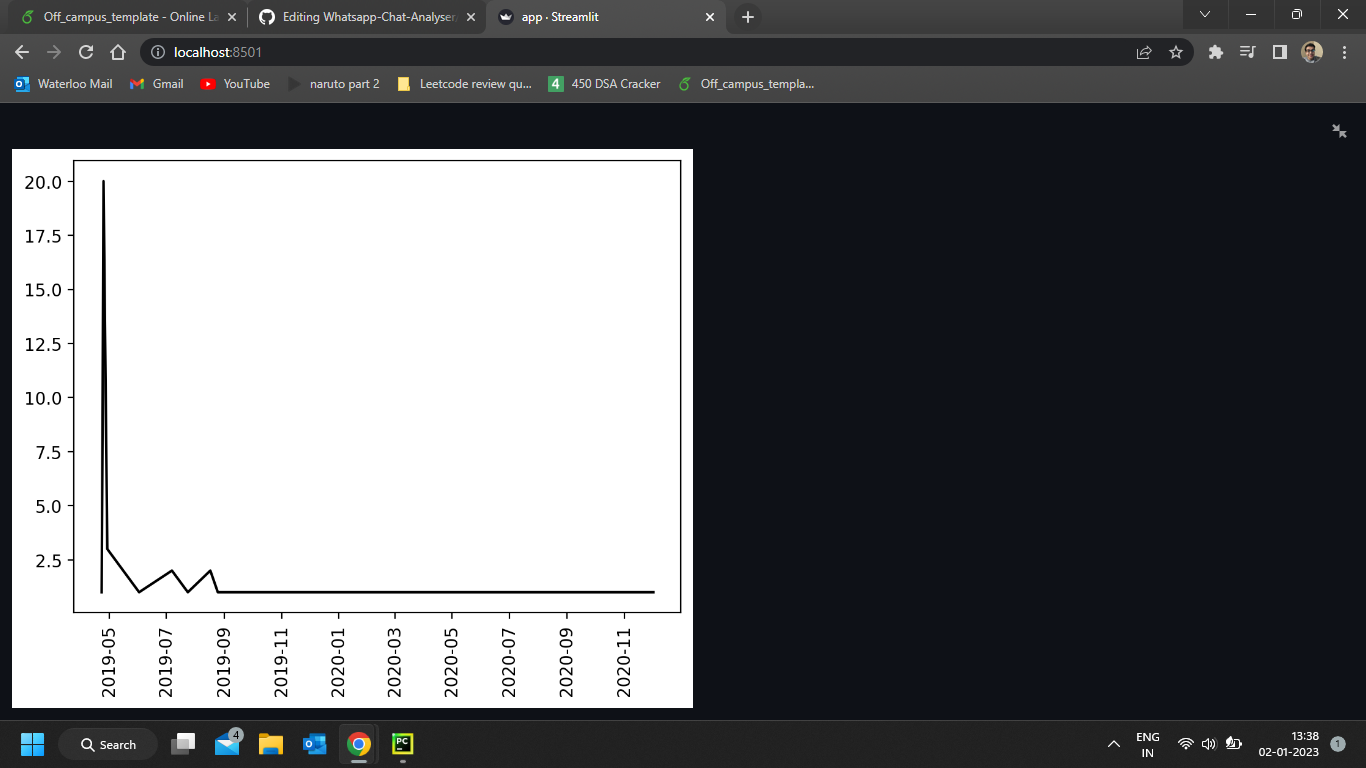The height and width of the screenshot is (768, 1366).
Task: Open the reading list icon
Action: point(1247,52)
